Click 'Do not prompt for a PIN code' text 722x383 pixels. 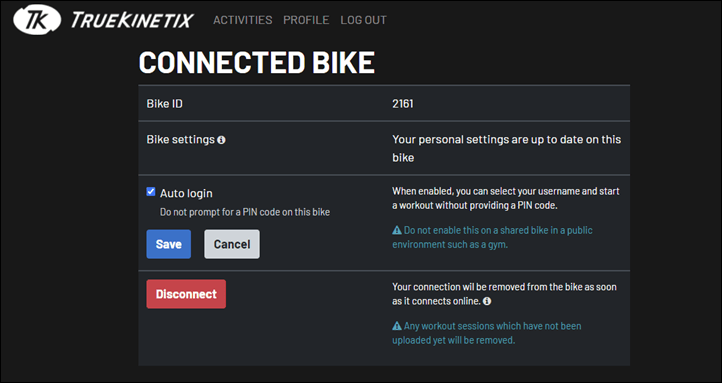click(x=245, y=212)
